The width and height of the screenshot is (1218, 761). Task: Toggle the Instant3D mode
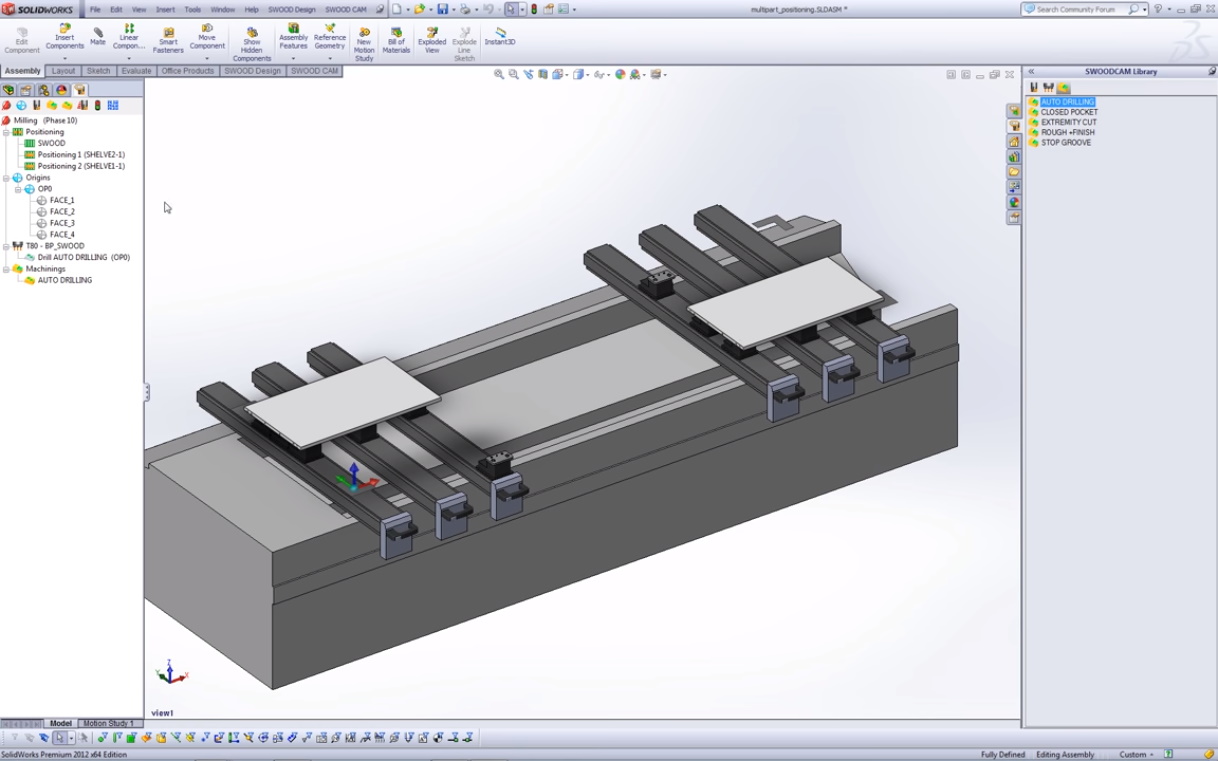tap(500, 36)
